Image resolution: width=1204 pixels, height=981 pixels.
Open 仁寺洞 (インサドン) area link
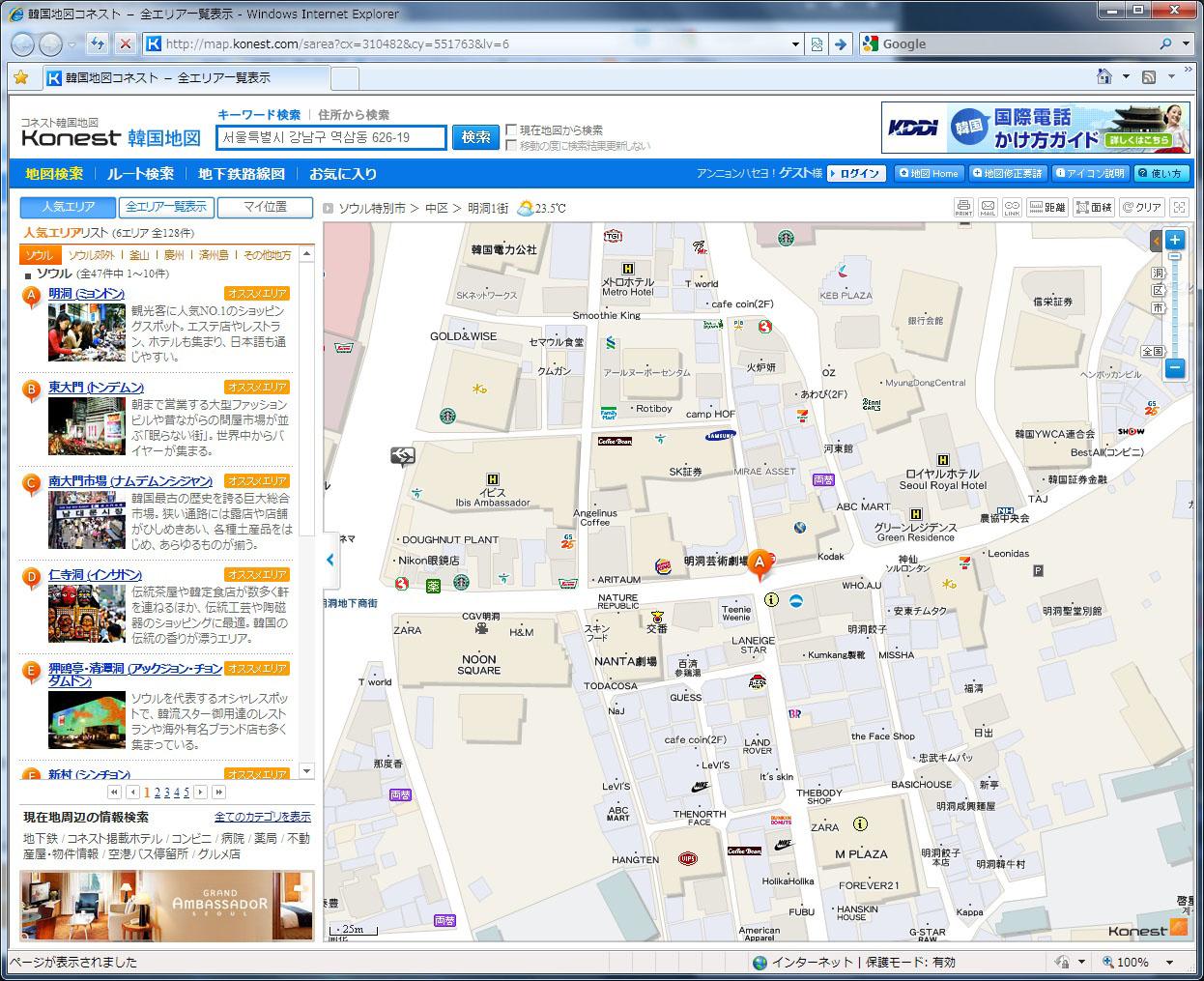click(95, 574)
